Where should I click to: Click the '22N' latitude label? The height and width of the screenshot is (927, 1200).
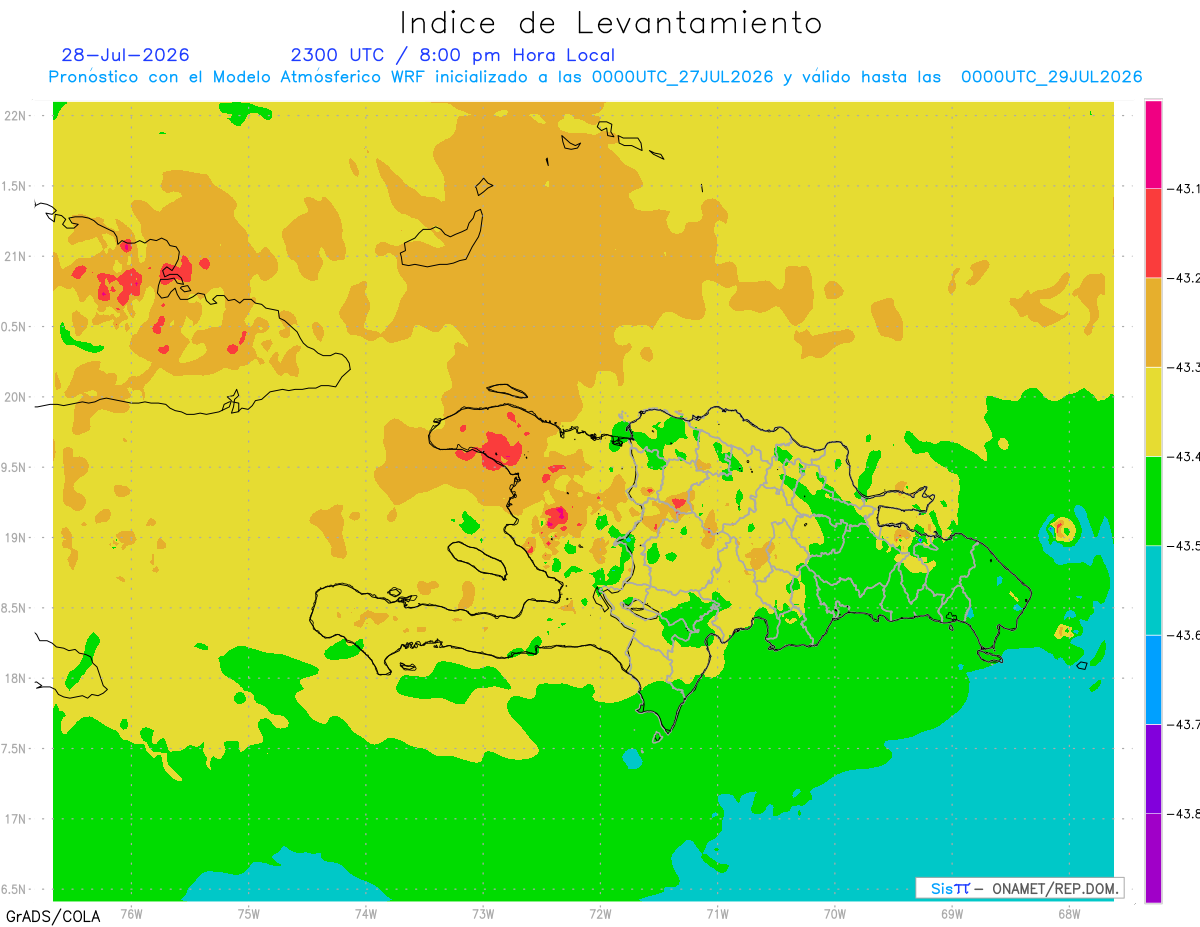tap(17, 116)
